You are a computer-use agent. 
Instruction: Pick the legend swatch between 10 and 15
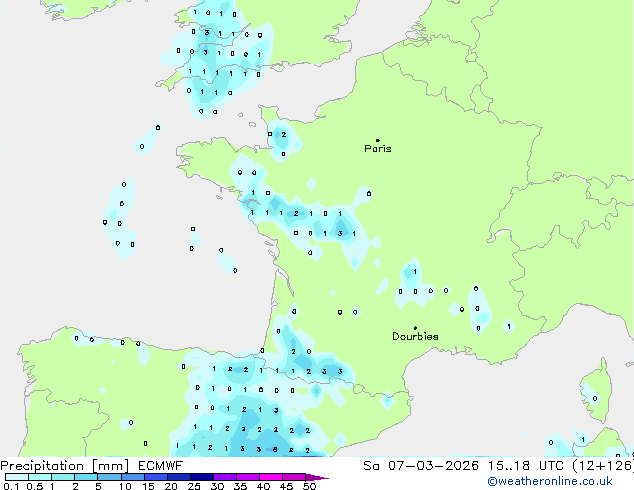coord(135,477)
